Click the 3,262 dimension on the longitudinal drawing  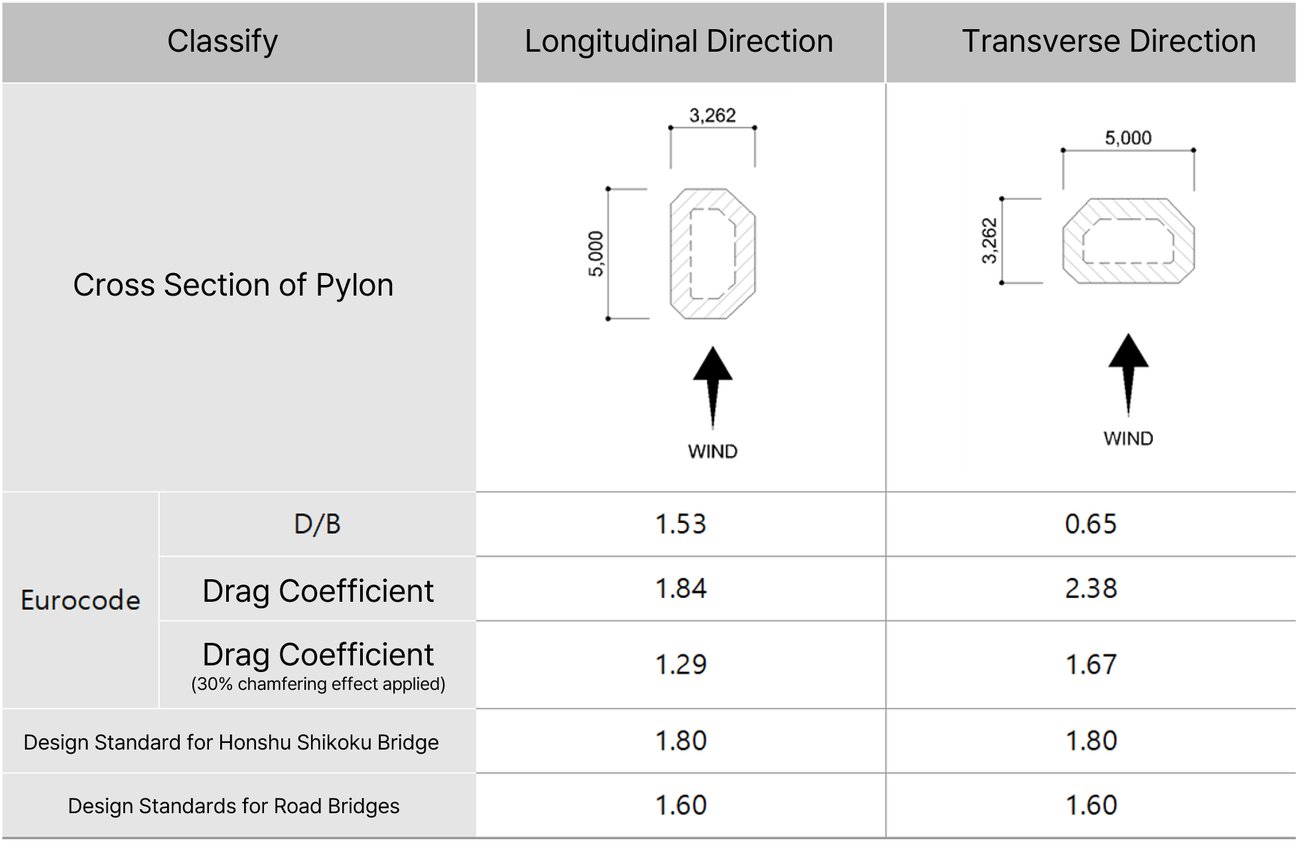point(712,115)
